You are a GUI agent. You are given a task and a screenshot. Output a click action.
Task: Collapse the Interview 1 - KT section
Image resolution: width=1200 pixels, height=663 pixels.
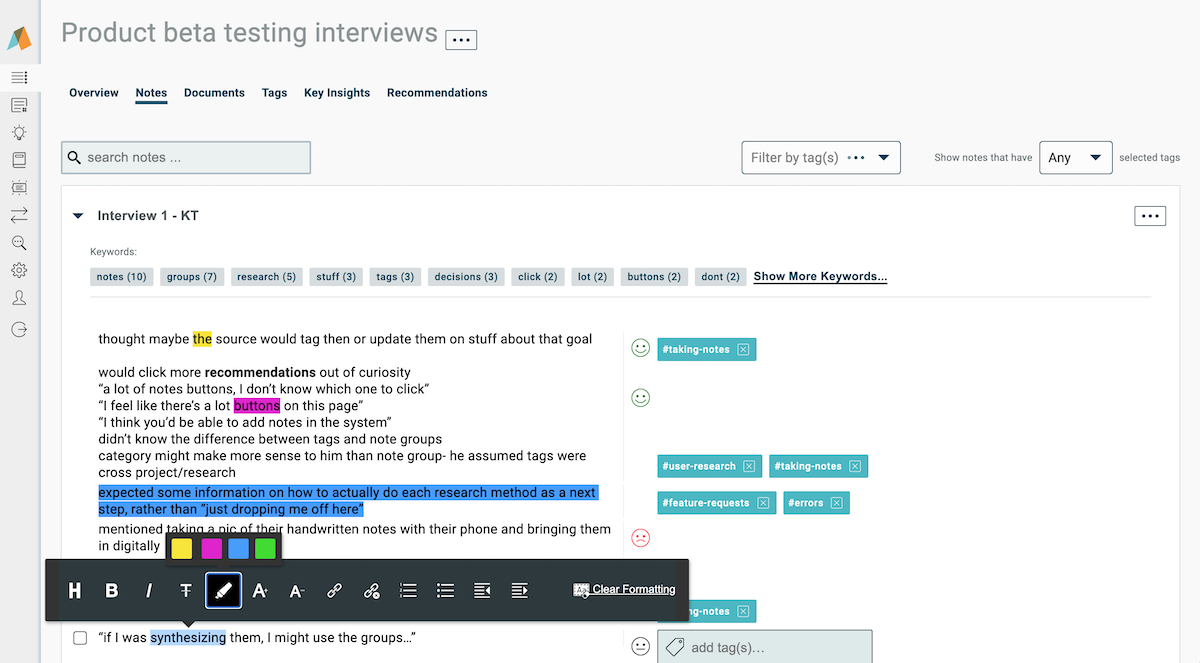click(x=78, y=216)
